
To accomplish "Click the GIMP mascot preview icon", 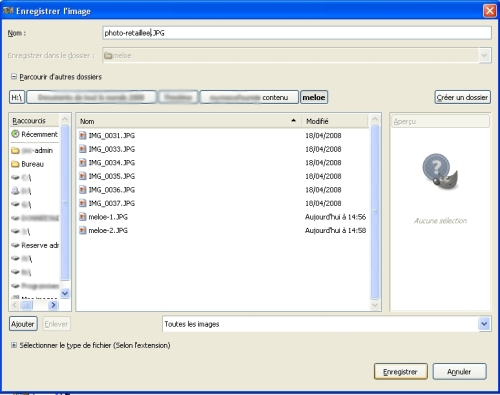I will (x=440, y=171).
